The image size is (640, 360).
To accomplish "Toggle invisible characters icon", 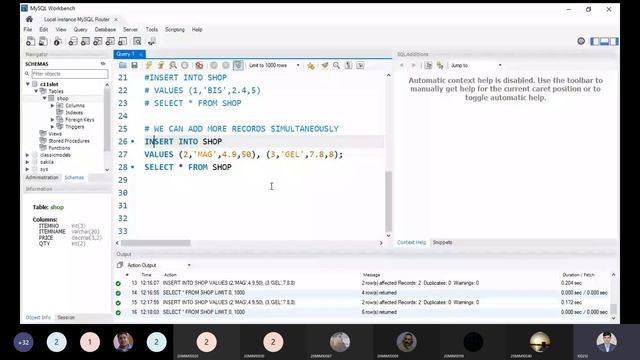I will click(348, 65).
